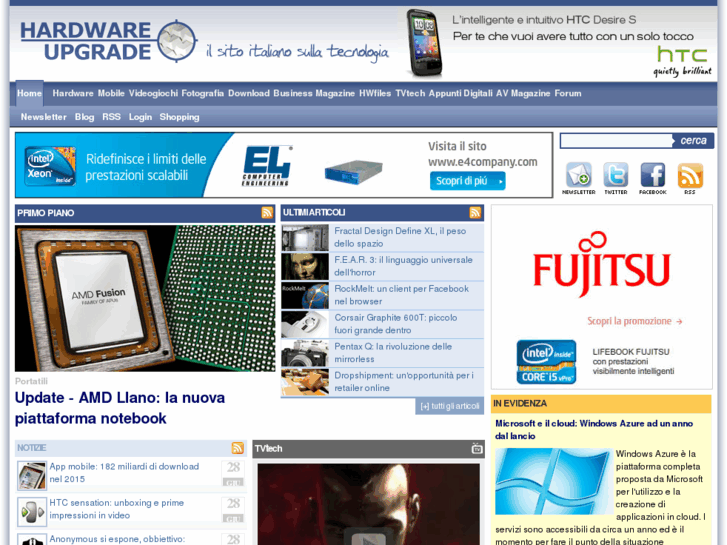Click the Windows Azure logo image

click(554, 481)
